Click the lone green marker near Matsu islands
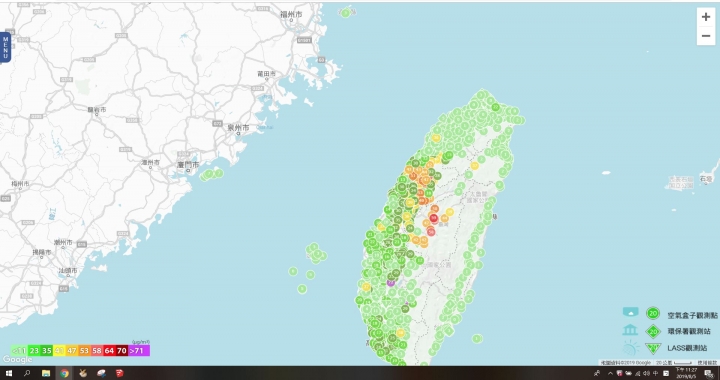 tap(345, 13)
